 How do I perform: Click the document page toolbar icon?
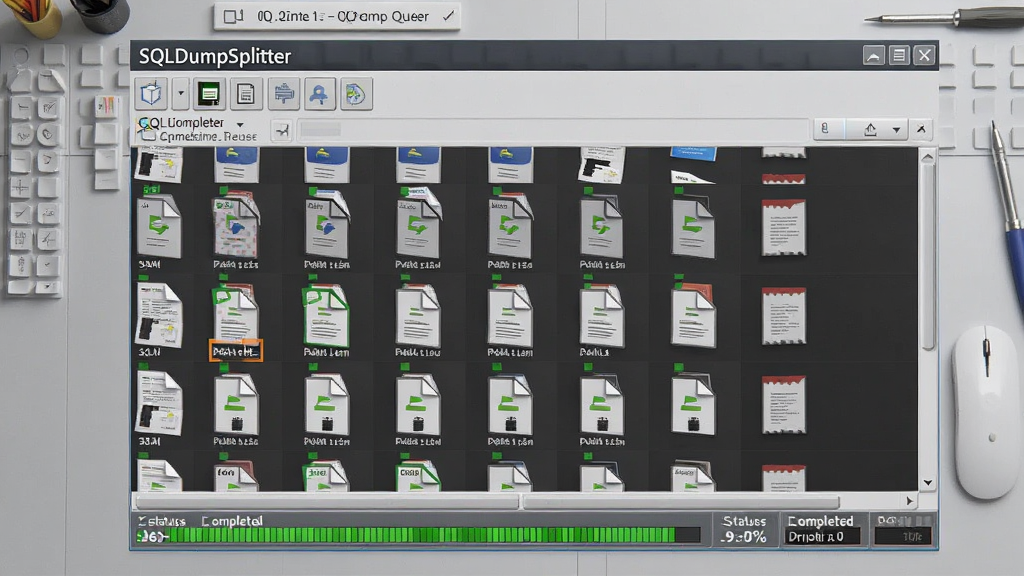point(246,94)
